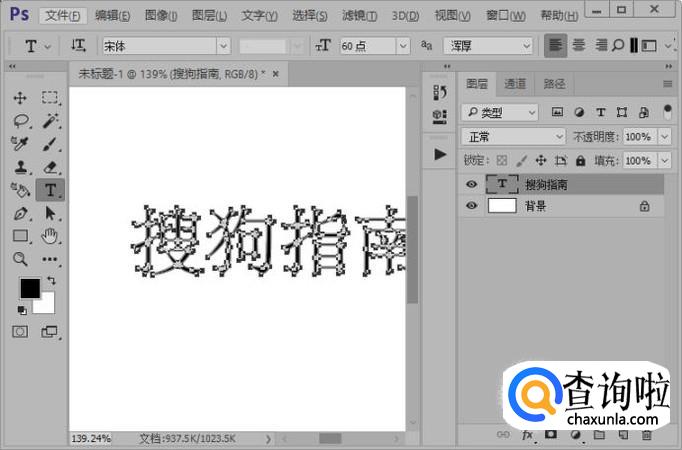Open the History panel icon
This screenshot has height=450, width=682.
pos(439,93)
